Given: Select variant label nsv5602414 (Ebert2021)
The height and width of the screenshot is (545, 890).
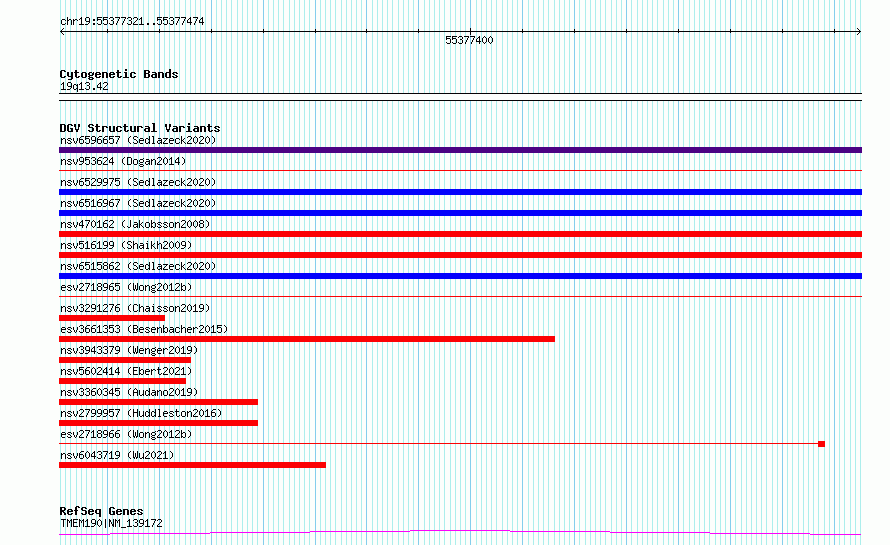Looking at the screenshot, I should 126,371.
